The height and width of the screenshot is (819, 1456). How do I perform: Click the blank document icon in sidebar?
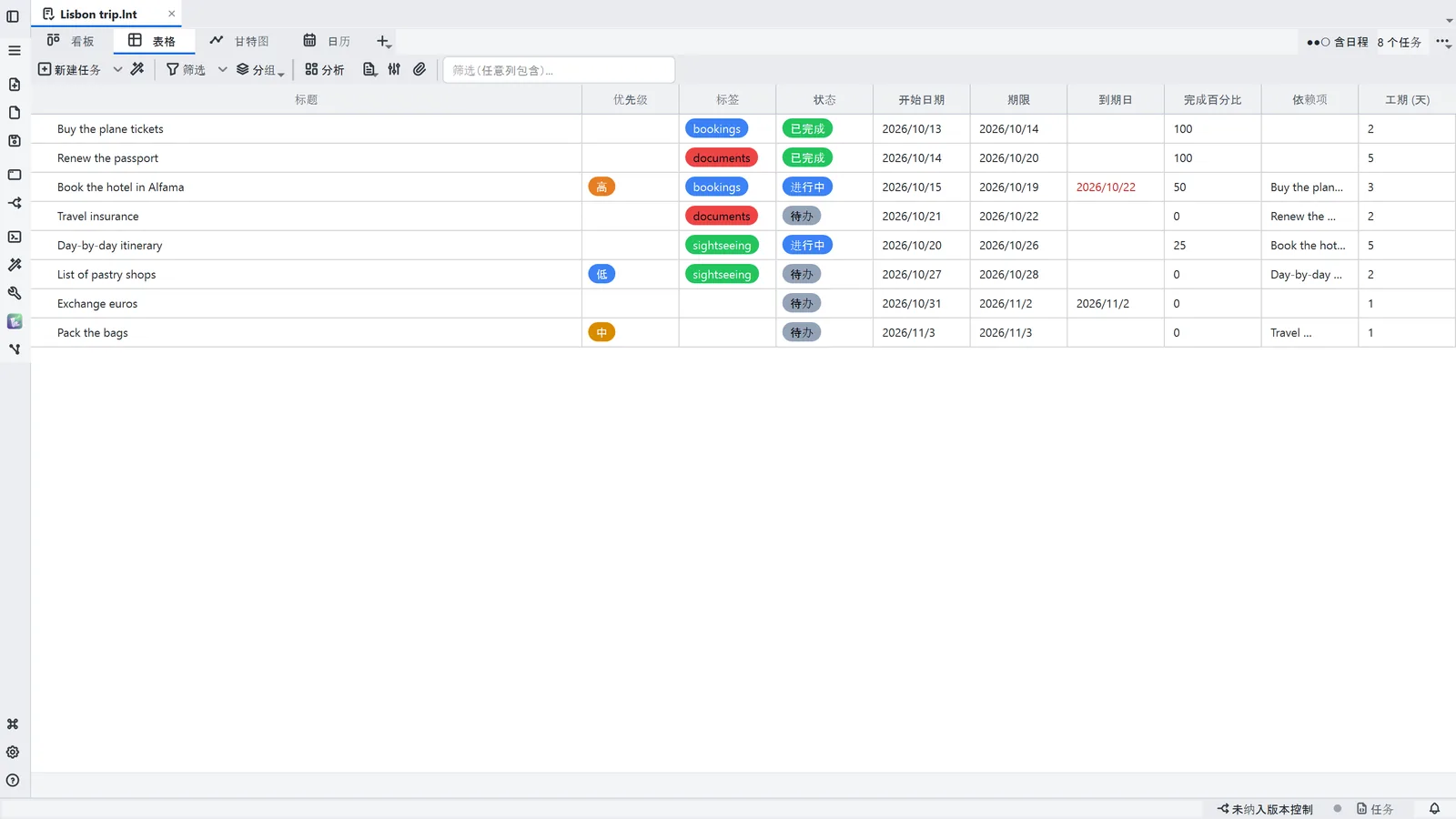tap(15, 113)
